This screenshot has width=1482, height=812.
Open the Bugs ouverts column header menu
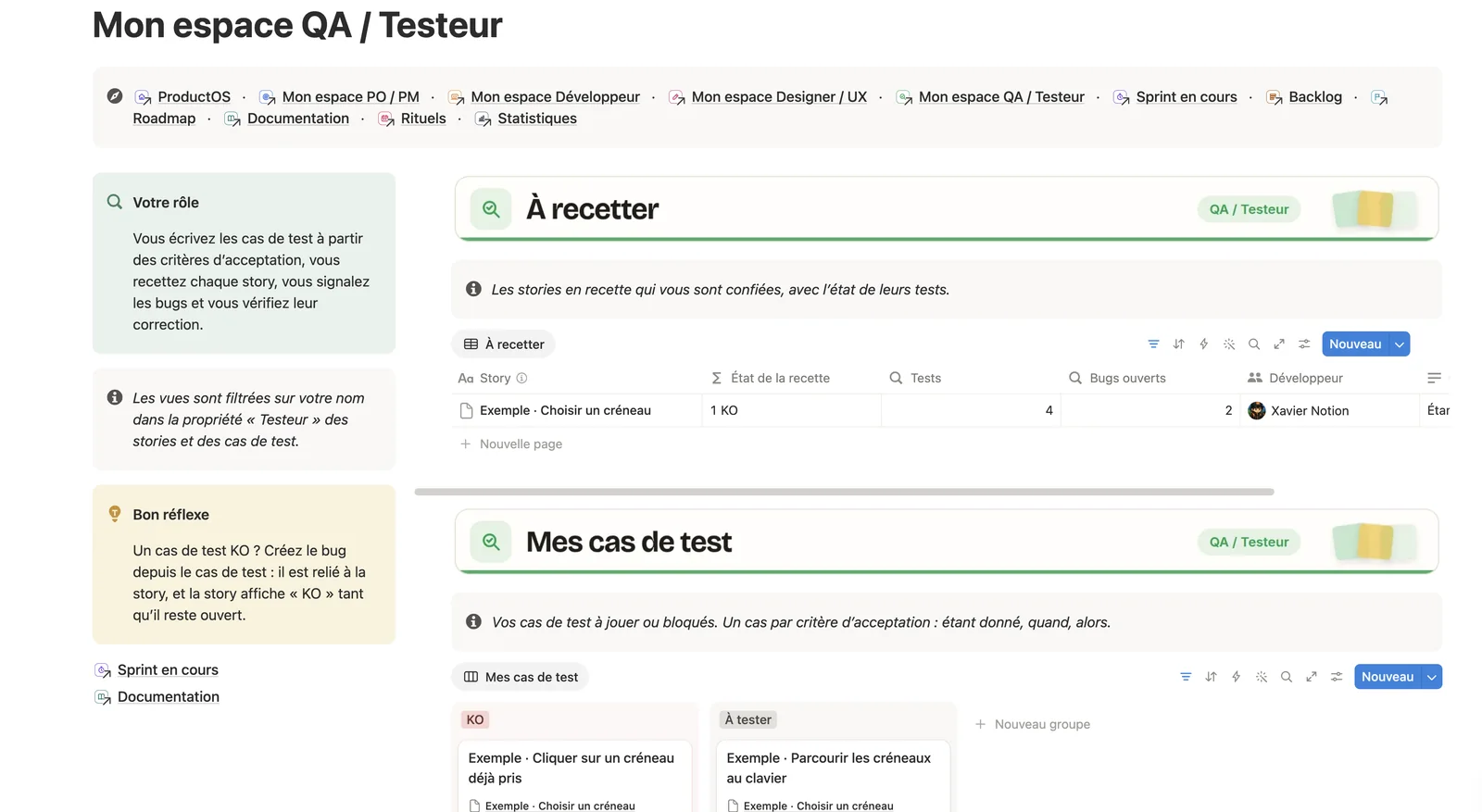click(x=1150, y=378)
